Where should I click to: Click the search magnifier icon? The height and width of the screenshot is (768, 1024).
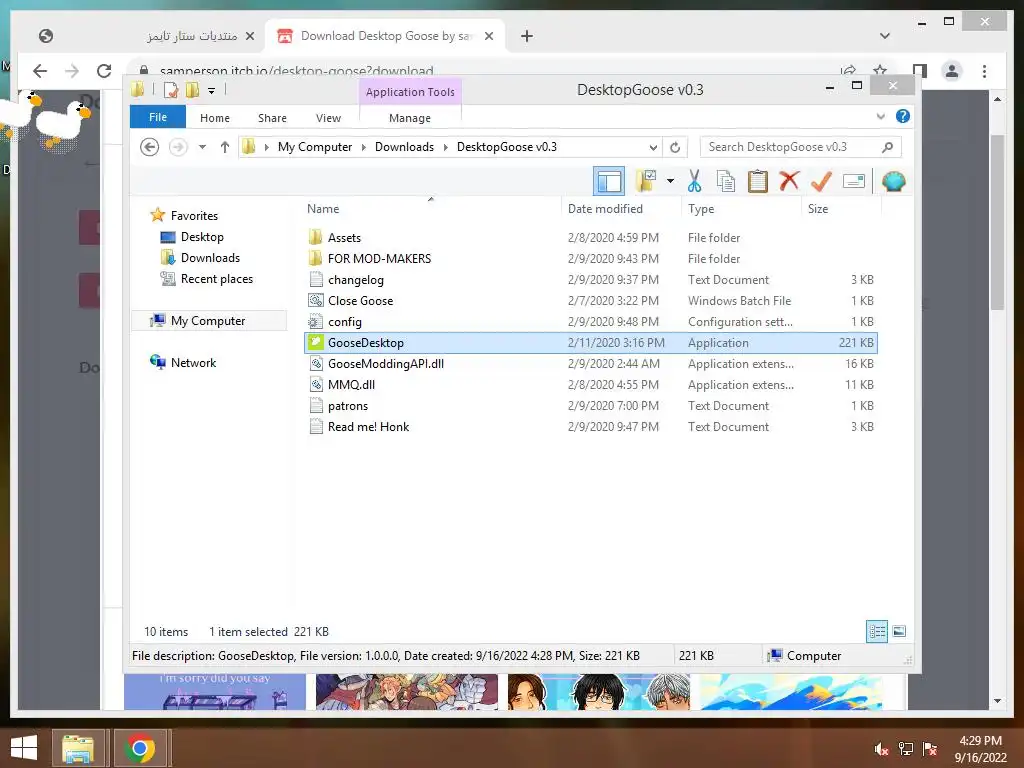[888, 147]
